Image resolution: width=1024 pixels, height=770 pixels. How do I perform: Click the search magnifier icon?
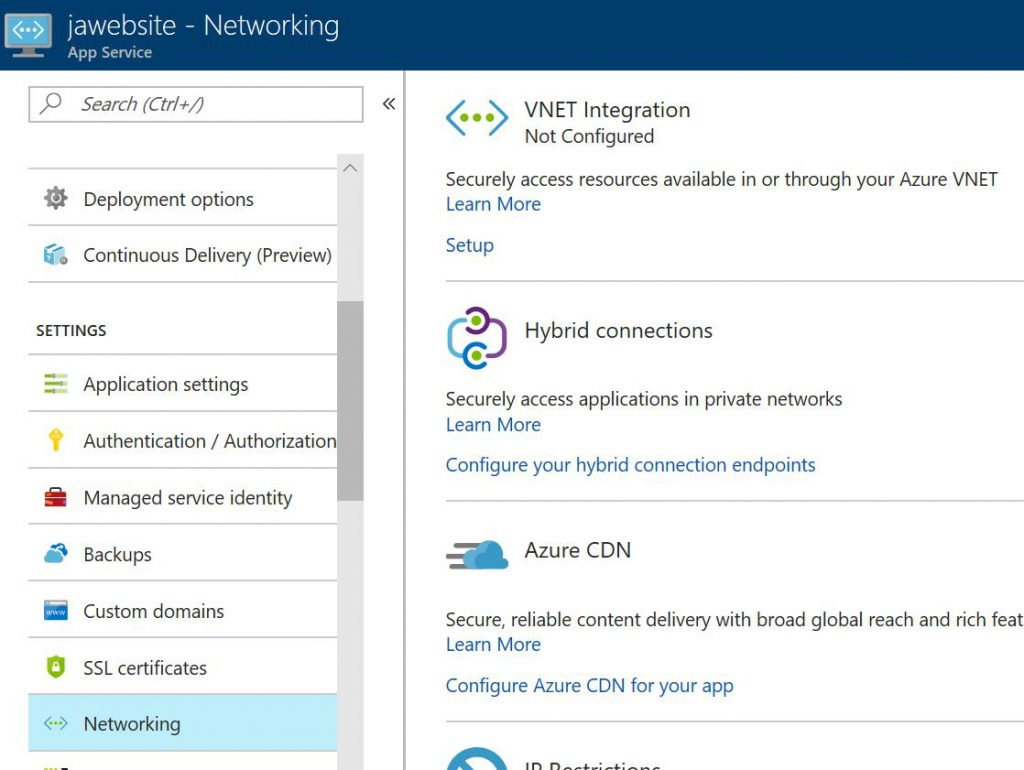[50, 103]
